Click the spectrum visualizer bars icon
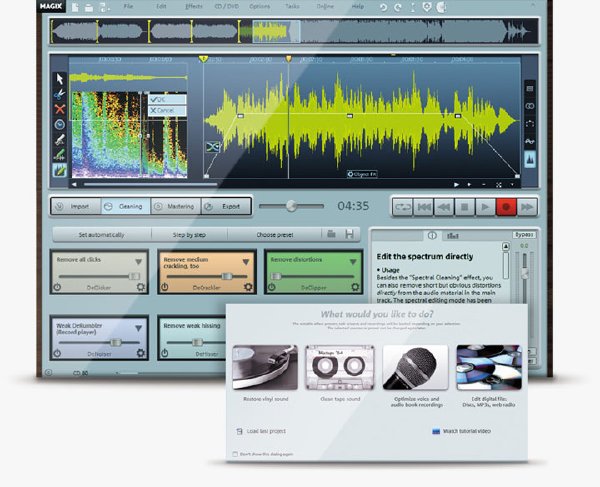The width and height of the screenshot is (600, 487). click(453, 236)
